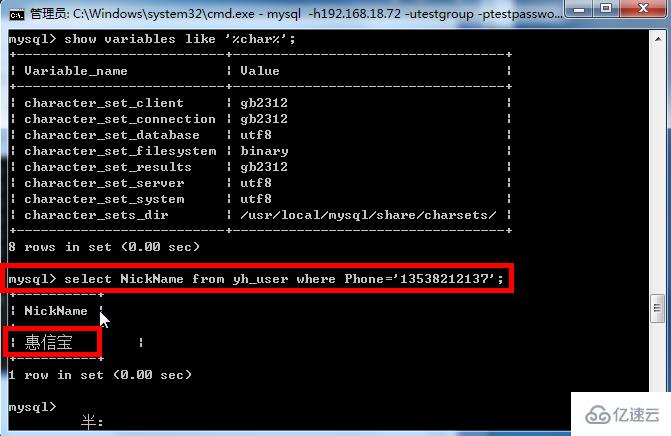
Task: Maximize the cmd.exe window
Action: tap(606, 9)
